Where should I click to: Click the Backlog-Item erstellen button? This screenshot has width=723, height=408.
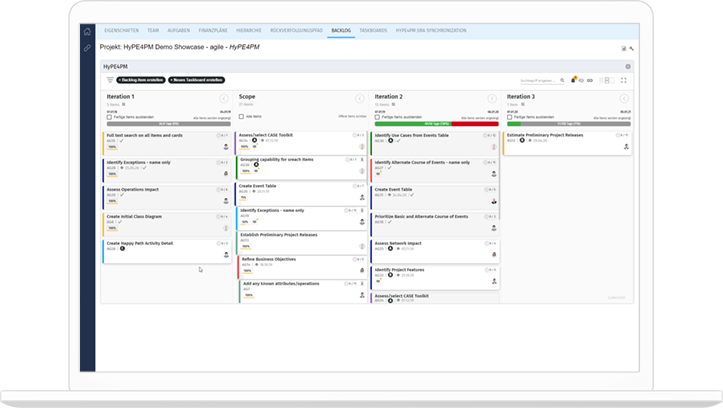[x=140, y=79]
